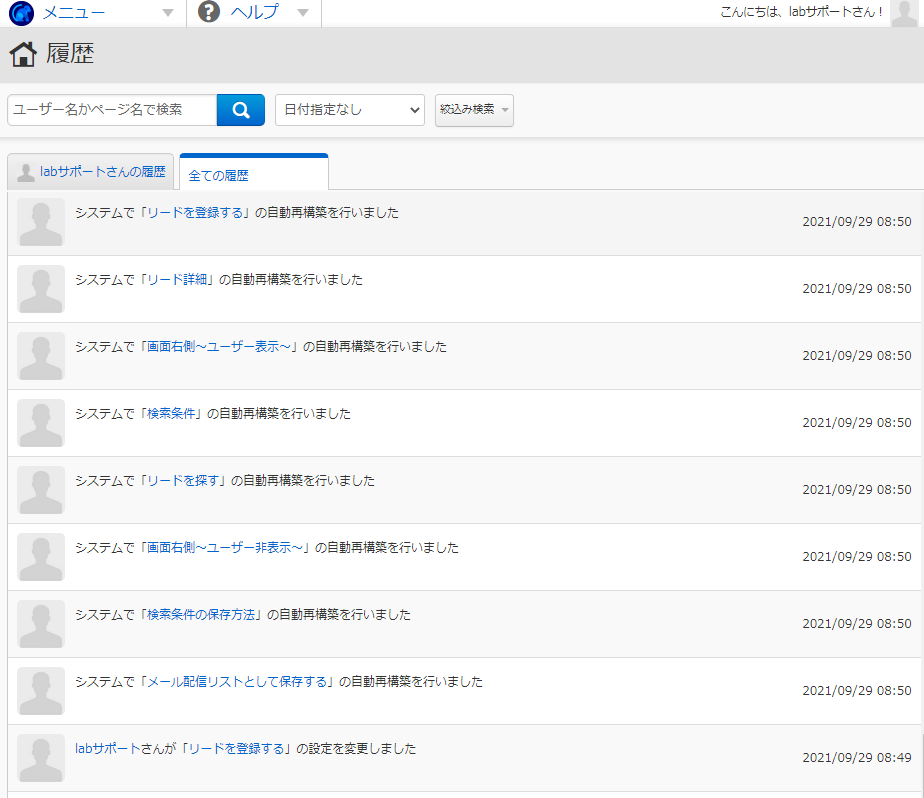
Task: Click the small user icon on labサポート tab
Action: (25, 172)
